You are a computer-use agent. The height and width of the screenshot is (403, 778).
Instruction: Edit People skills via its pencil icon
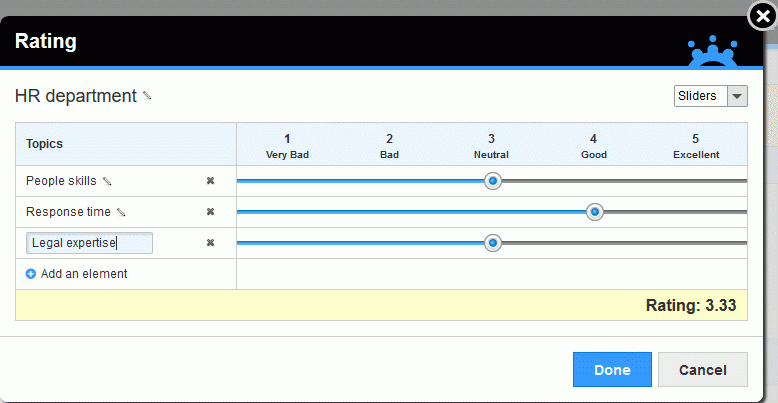[107, 182]
